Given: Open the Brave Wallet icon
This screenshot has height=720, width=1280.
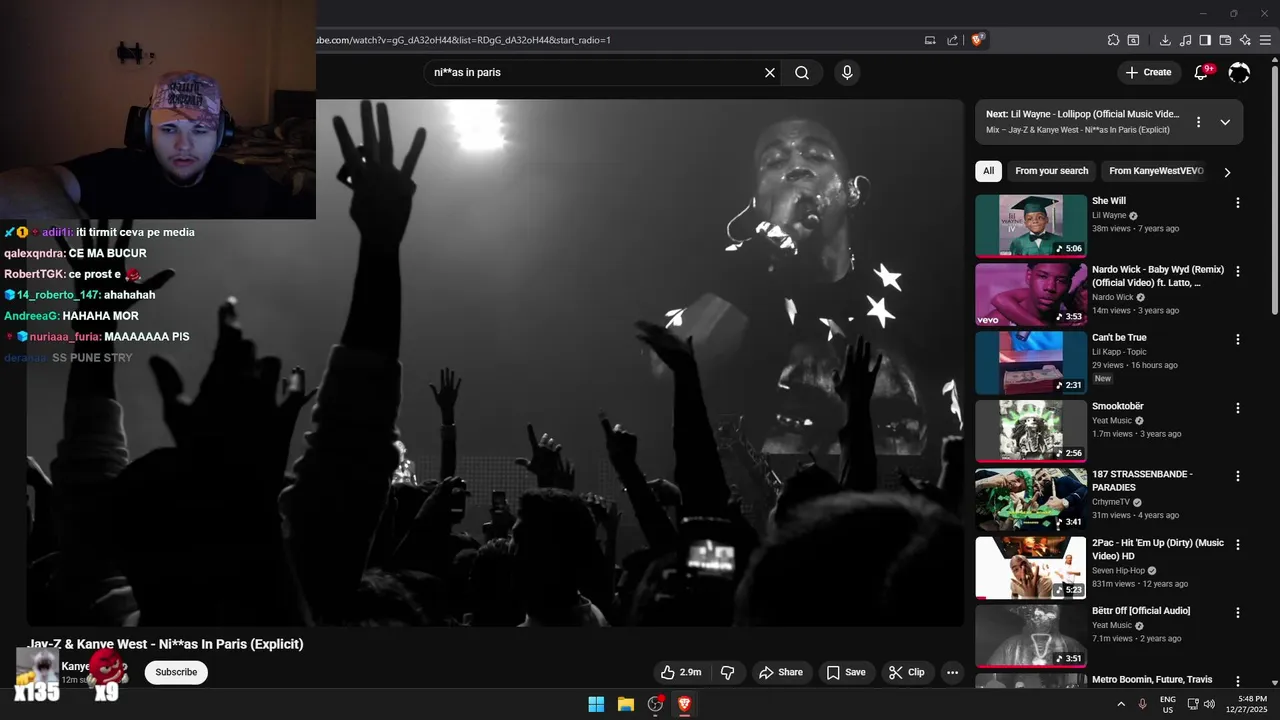Looking at the screenshot, I should [1225, 40].
